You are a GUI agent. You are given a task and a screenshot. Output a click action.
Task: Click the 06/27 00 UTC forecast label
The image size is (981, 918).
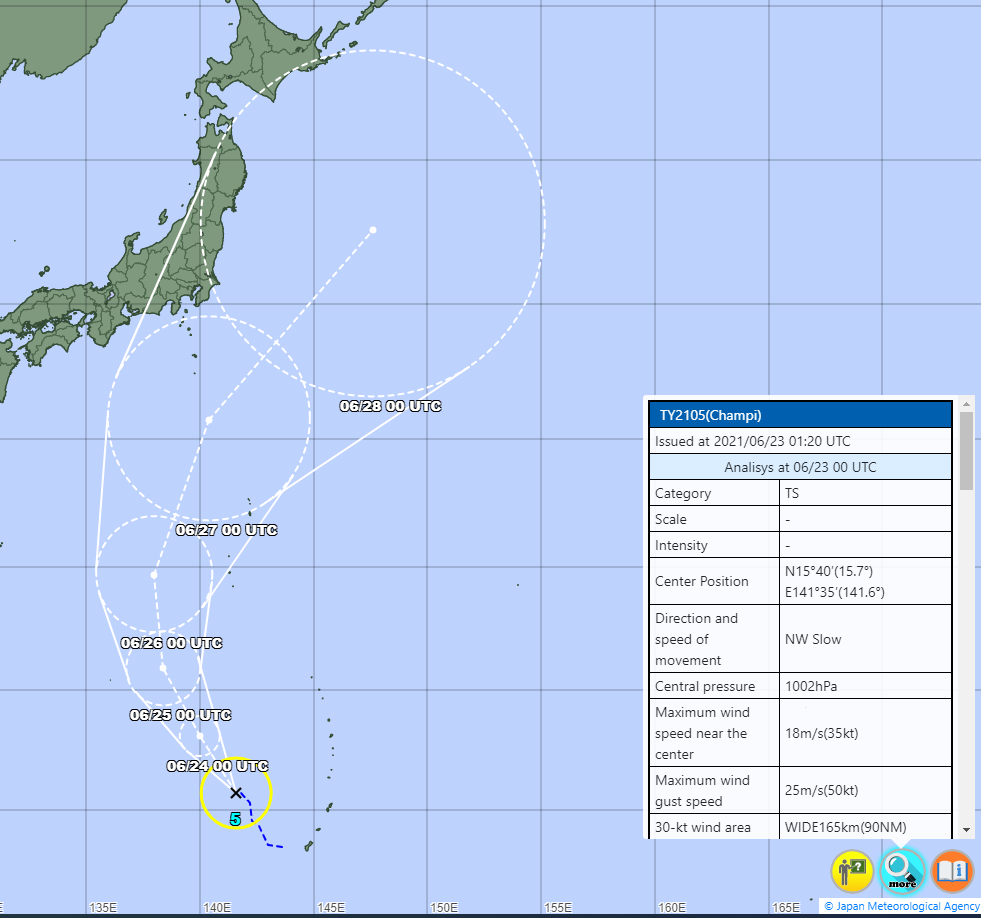226,530
